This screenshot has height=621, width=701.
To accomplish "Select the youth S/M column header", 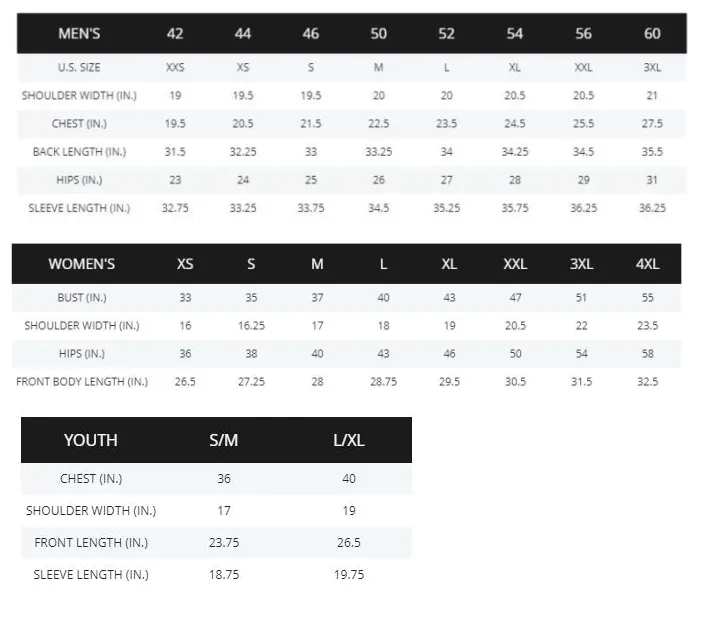I will pos(224,440).
